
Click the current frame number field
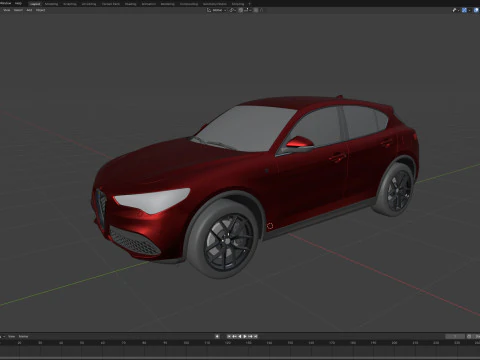(455, 336)
